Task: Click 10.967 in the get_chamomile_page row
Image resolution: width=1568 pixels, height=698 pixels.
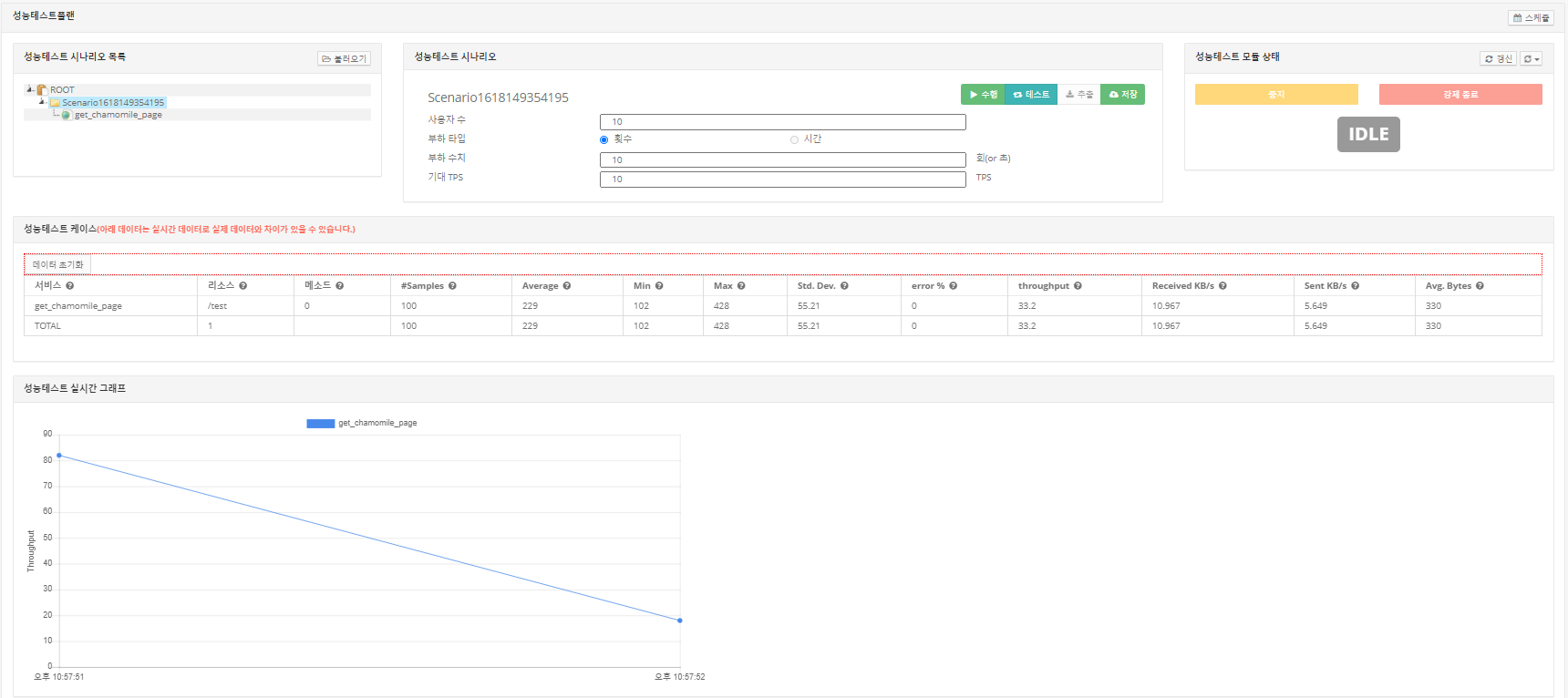Action: click(x=1166, y=306)
